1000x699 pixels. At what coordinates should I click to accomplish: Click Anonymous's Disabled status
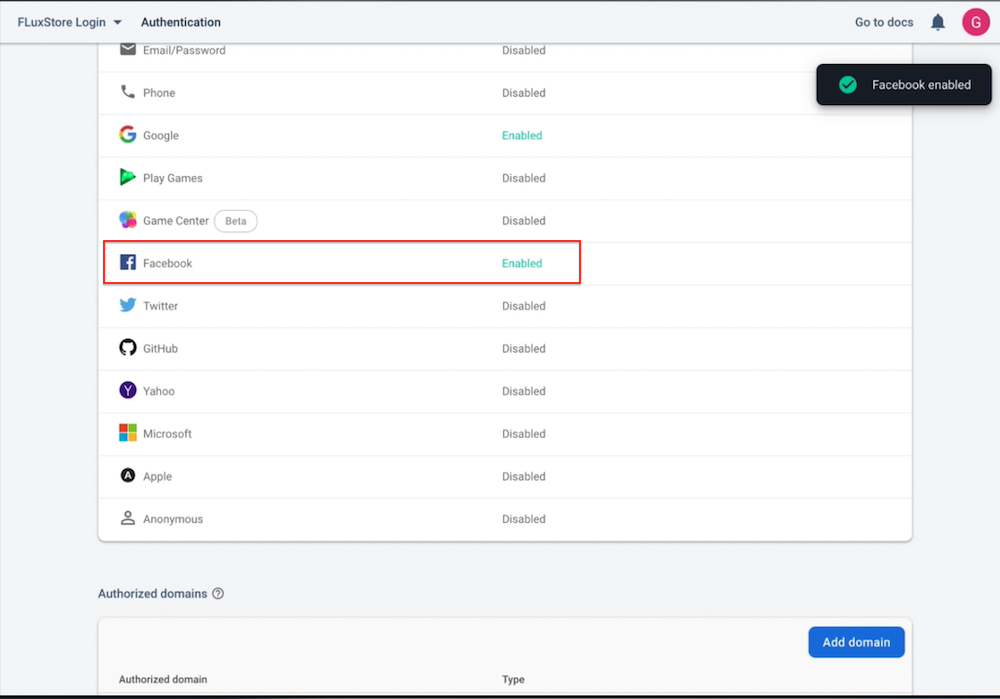(x=524, y=519)
